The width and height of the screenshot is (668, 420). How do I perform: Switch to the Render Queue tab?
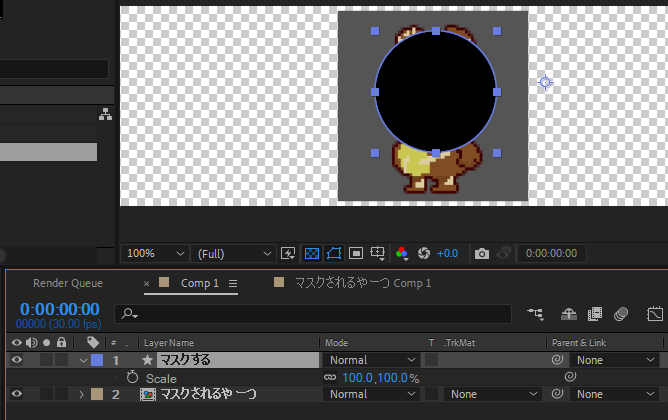(68, 283)
